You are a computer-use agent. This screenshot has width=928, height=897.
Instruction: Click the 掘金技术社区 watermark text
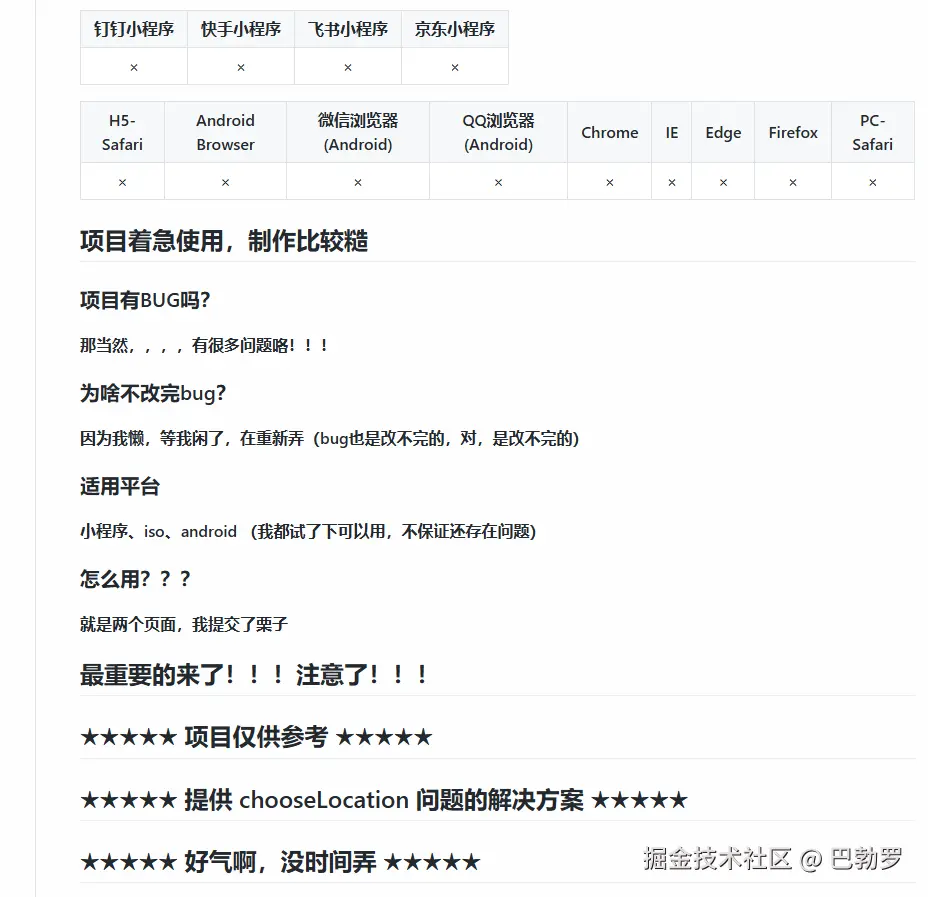717,858
